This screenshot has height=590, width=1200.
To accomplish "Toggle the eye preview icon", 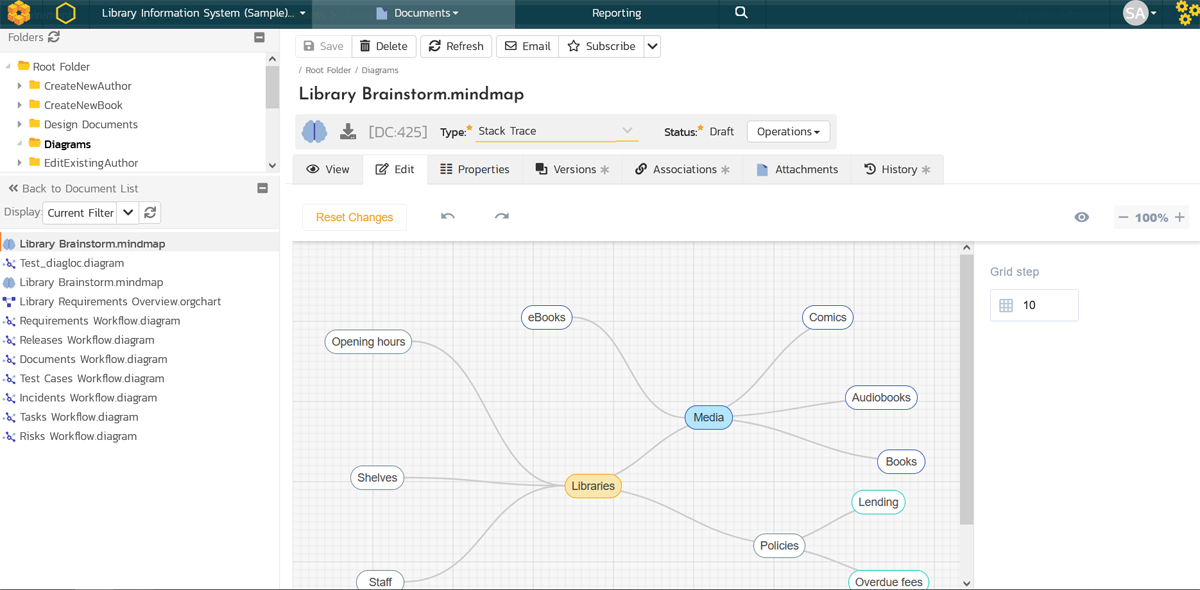I will [x=1082, y=217].
